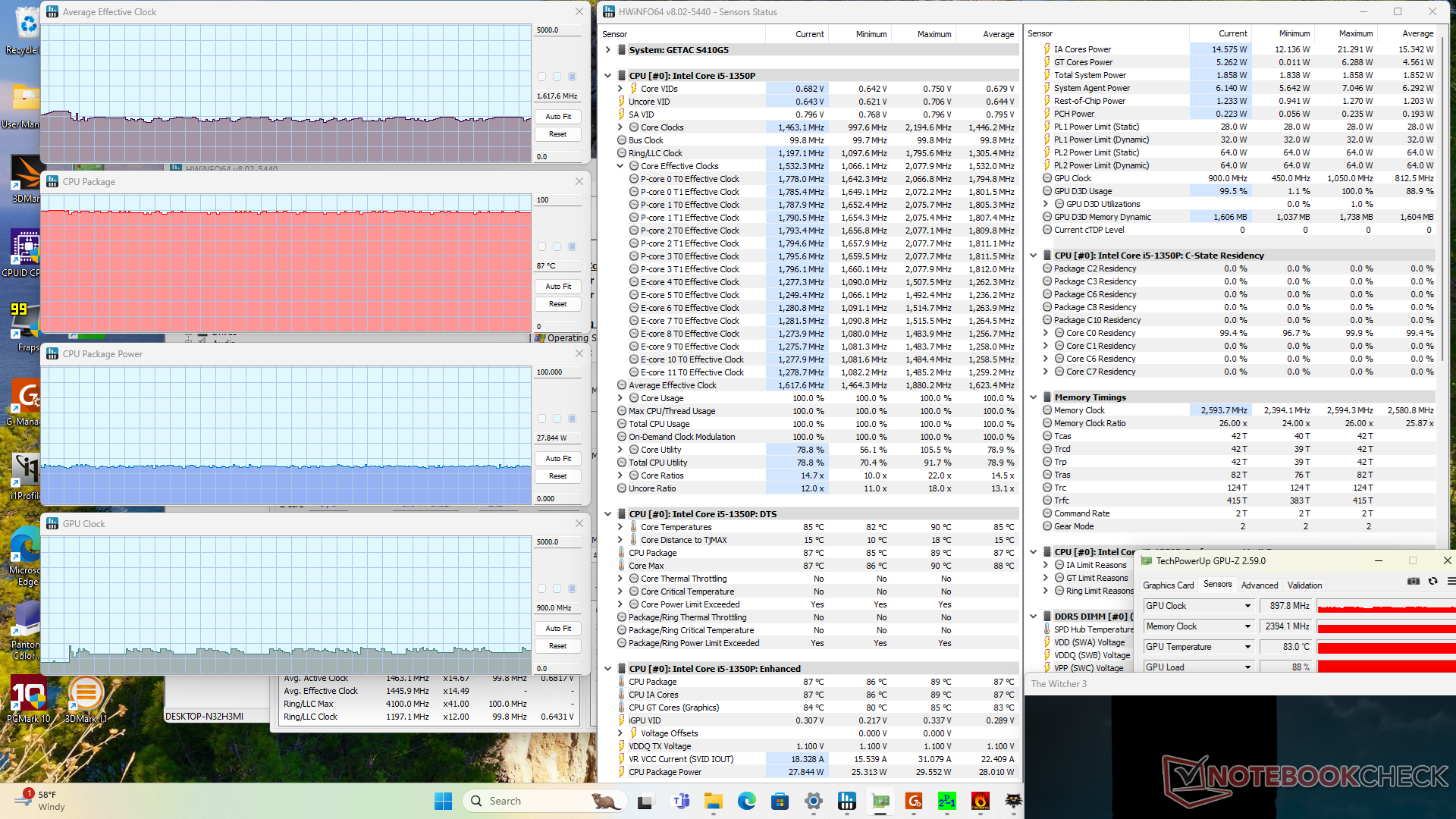
Task: Click the FurMark icon in the taskbar
Action: (980, 801)
